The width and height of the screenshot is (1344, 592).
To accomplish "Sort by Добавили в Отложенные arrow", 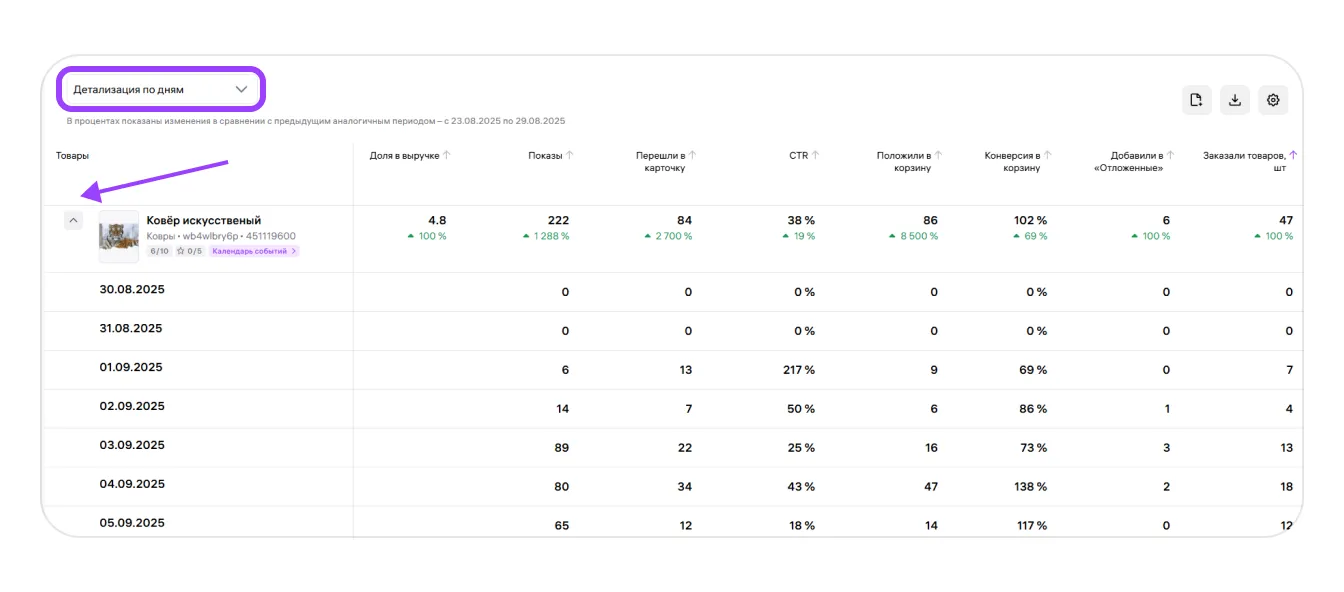I will pos(1171,155).
